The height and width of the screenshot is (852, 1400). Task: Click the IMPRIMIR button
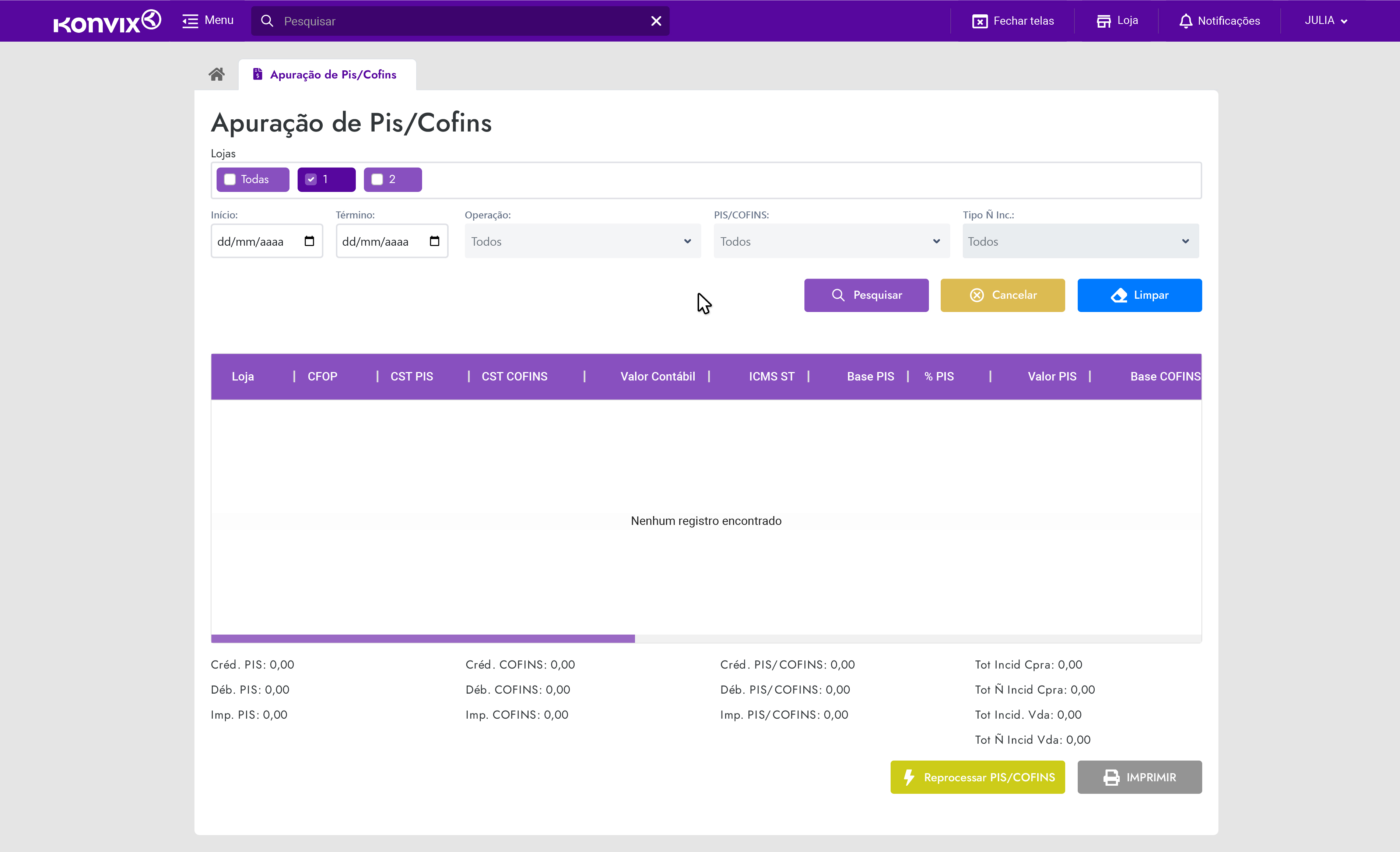click(1139, 777)
